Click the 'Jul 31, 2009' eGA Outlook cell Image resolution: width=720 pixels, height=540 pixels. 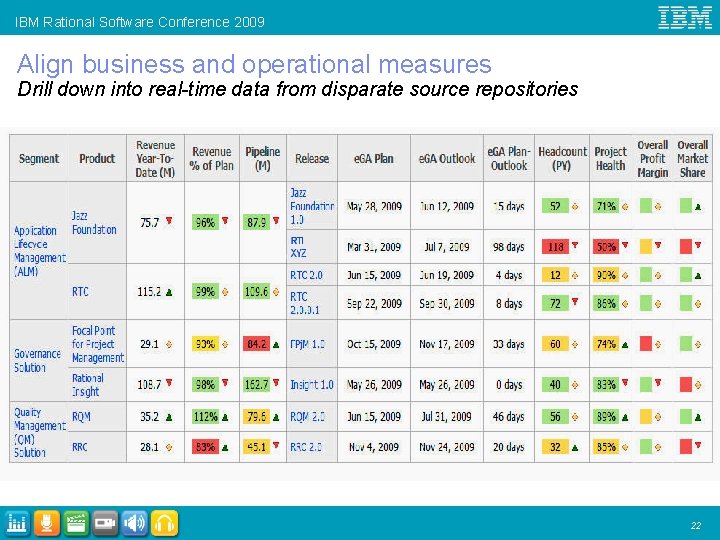(x=446, y=417)
